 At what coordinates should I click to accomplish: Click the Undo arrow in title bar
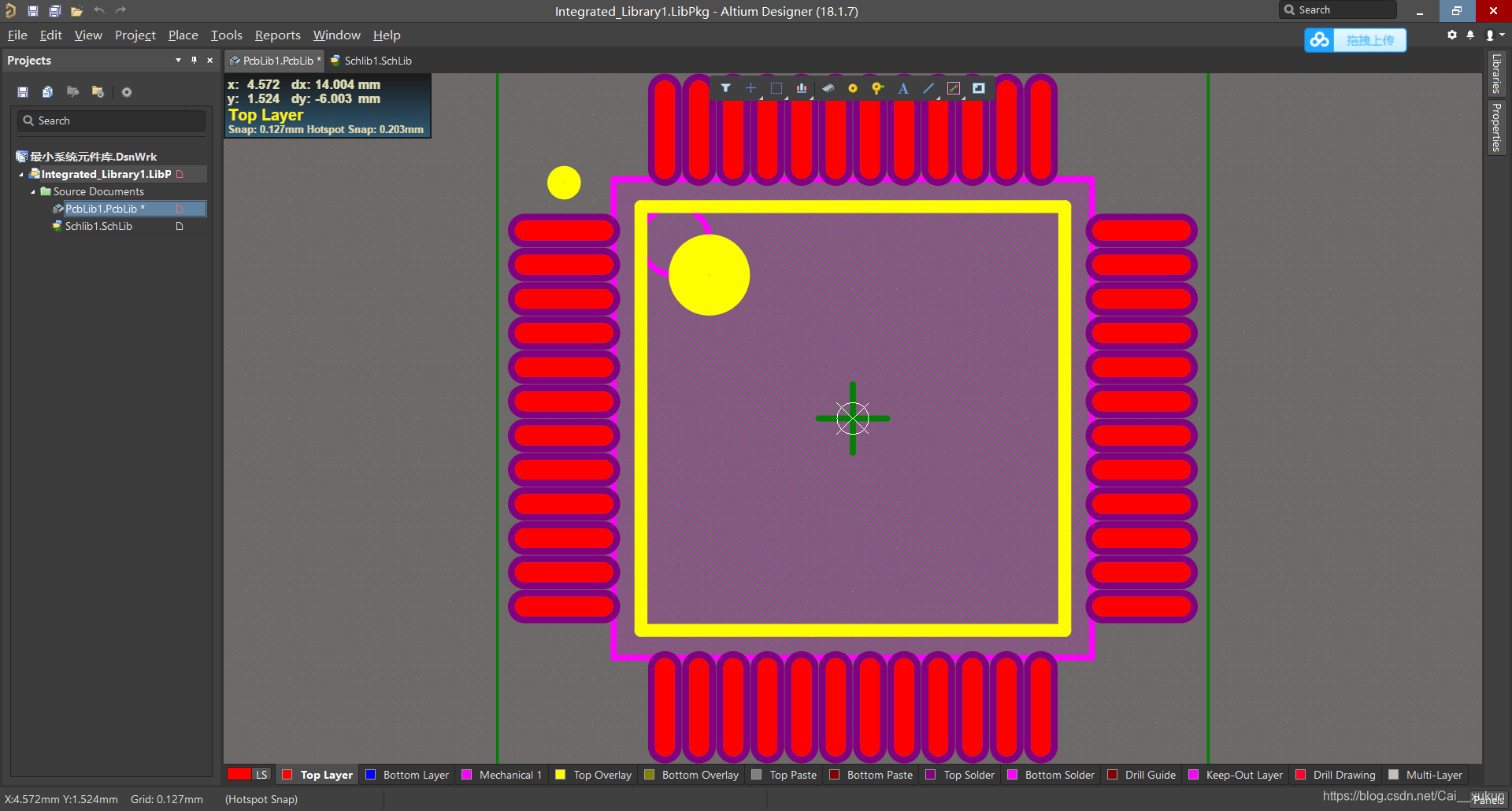(x=99, y=11)
